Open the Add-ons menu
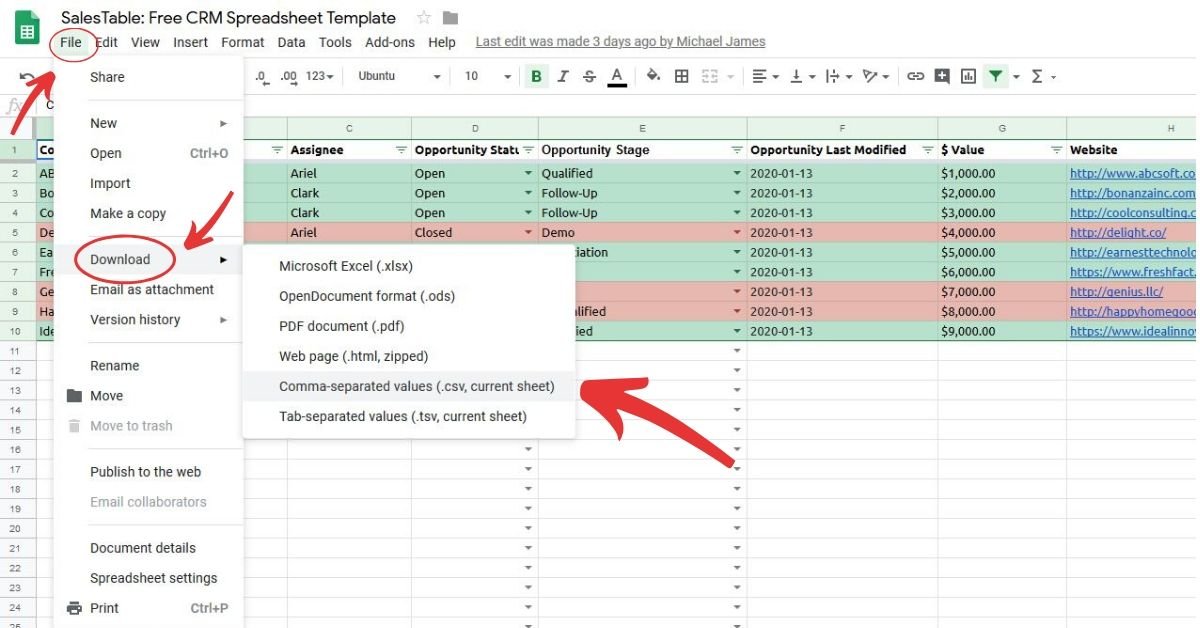1200x628 pixels. click(390, 42)
